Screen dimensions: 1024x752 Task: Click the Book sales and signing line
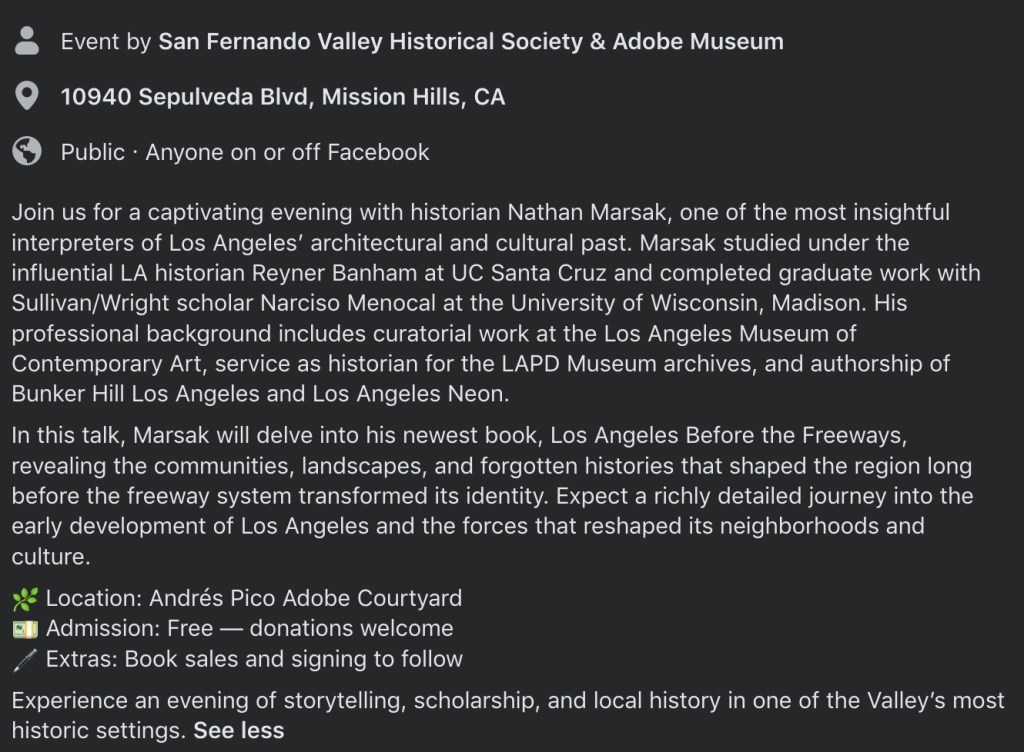(254, 659)
